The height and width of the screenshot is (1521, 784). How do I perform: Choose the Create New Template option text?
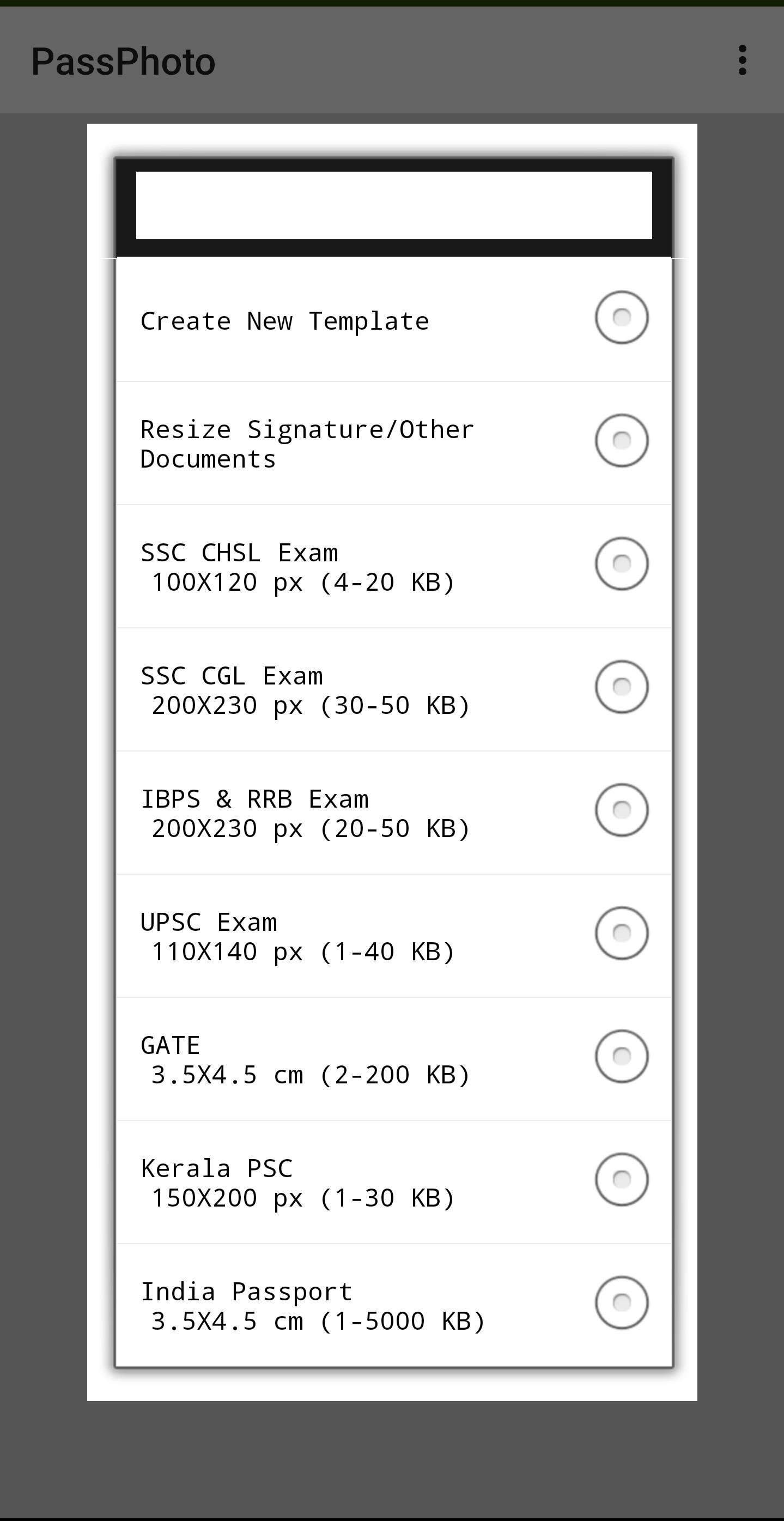tap(284, 322)
